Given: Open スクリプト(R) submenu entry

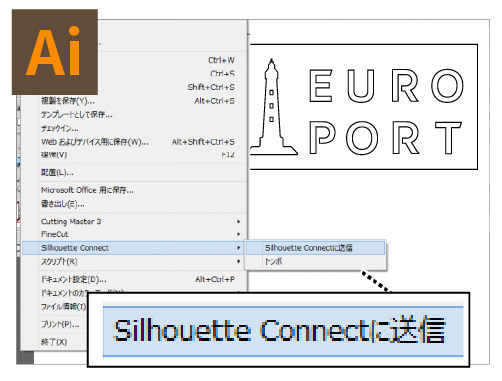Looking at the screenshot, I should [133, 262].
